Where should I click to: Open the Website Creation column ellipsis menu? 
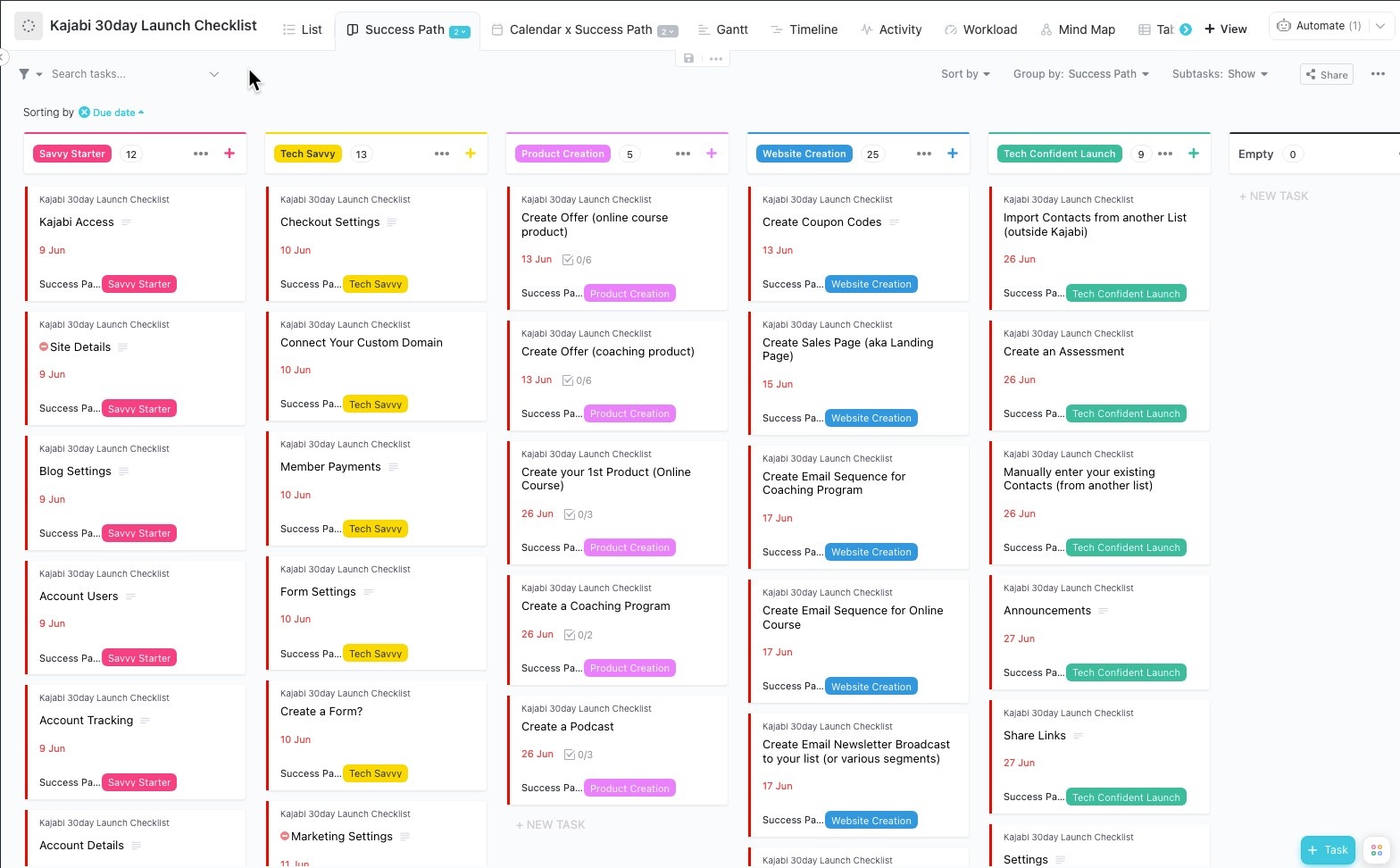pos(924,154)
